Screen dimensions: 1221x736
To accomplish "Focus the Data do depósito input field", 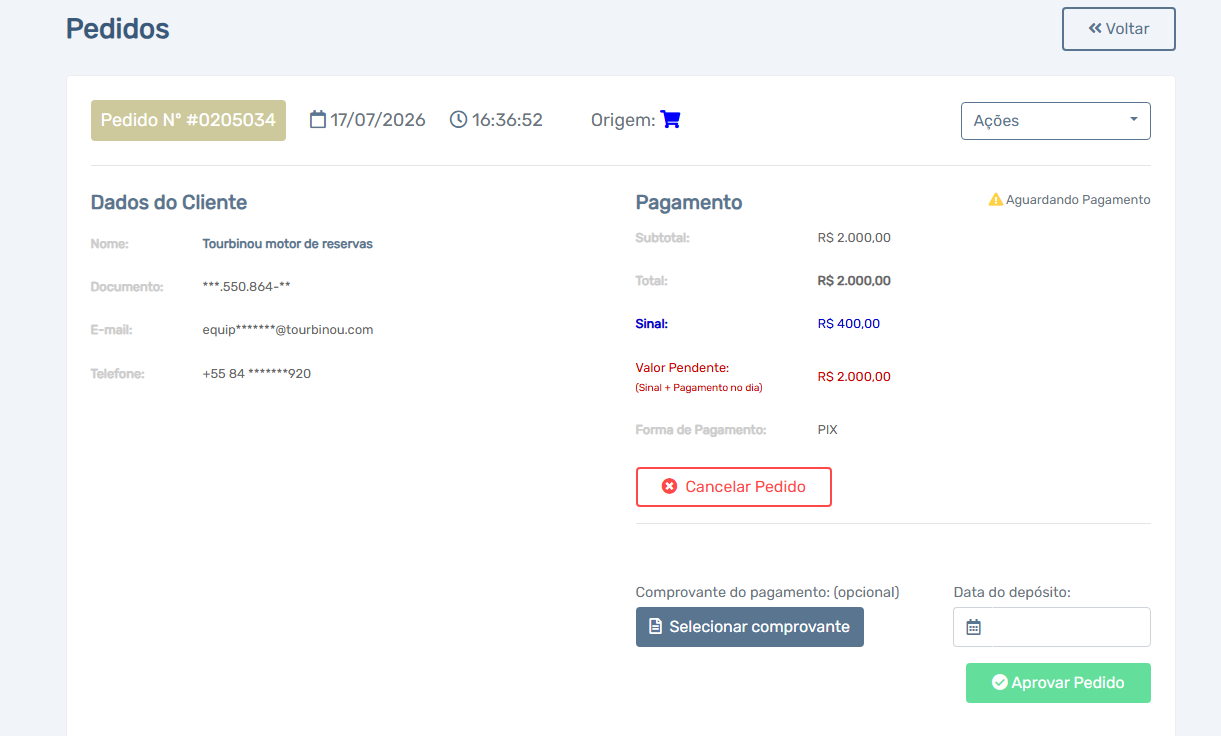I will click(x=1051, y=627).
